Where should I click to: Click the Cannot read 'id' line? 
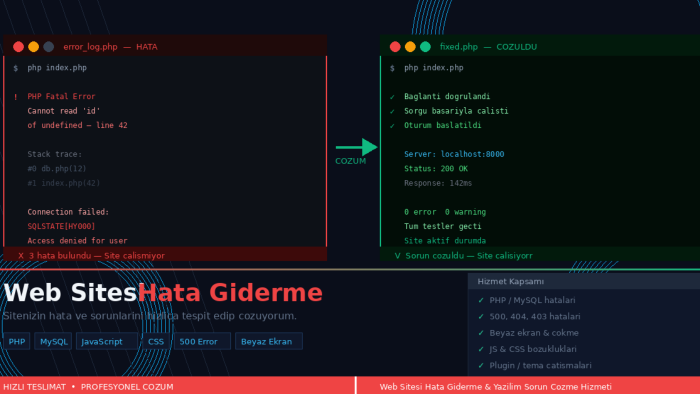[x=64, y=111]
